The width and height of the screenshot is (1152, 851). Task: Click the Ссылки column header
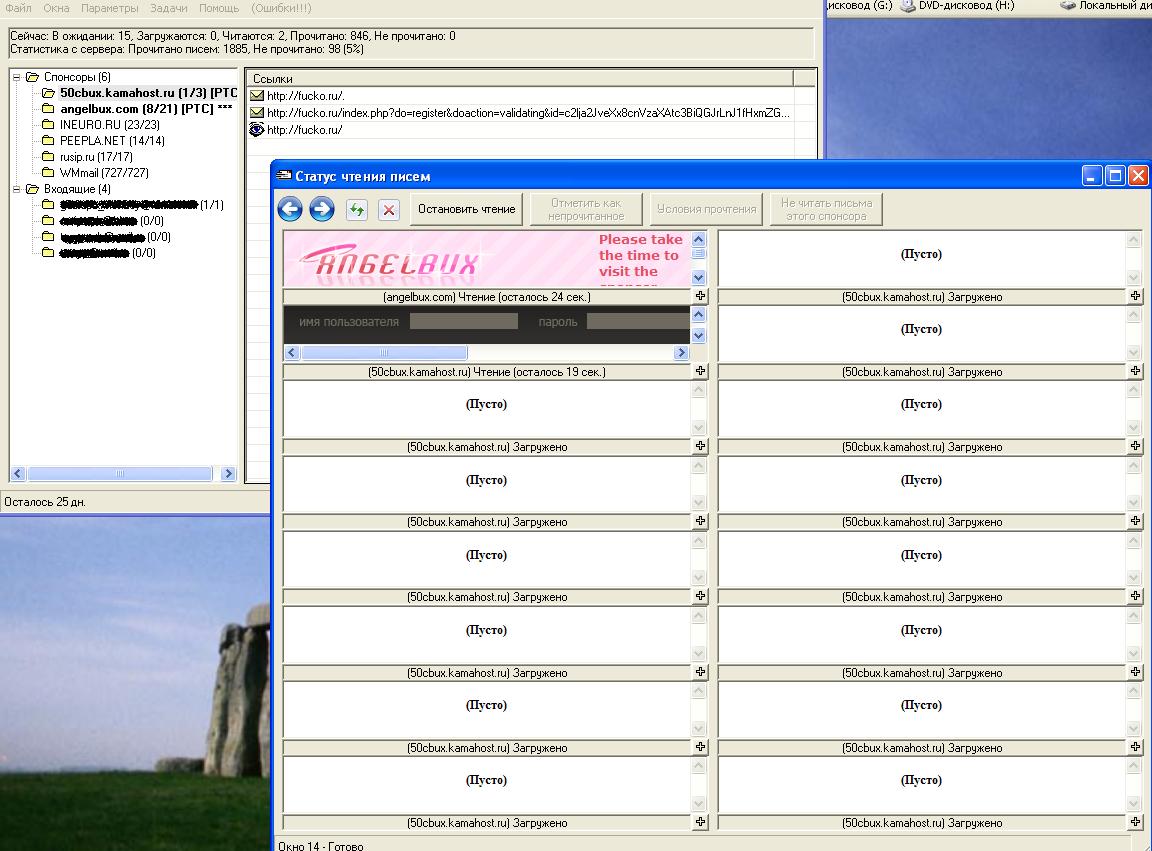pyautogui.click(x=520, y=78)
